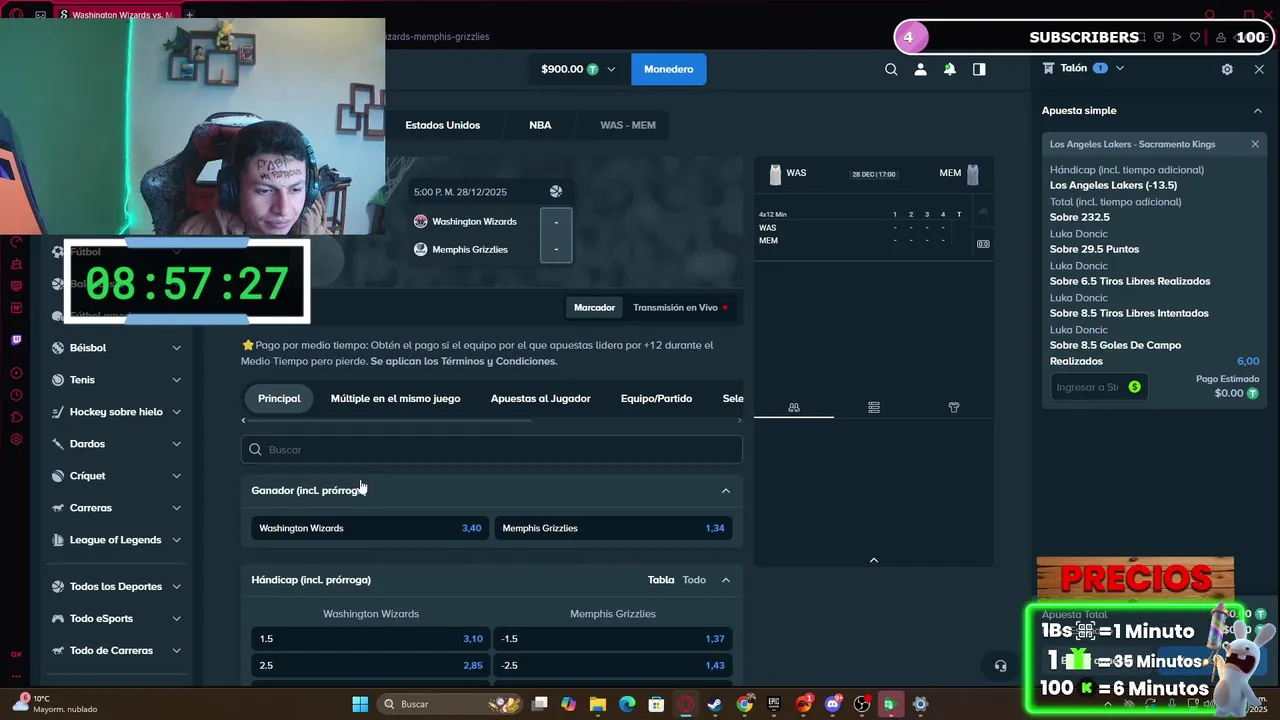Click the Buscar market search field

tap(491, 450)
